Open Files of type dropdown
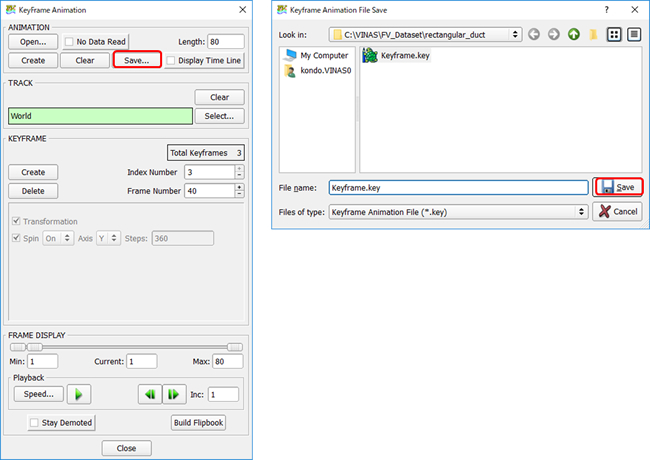 click(582, 212)
